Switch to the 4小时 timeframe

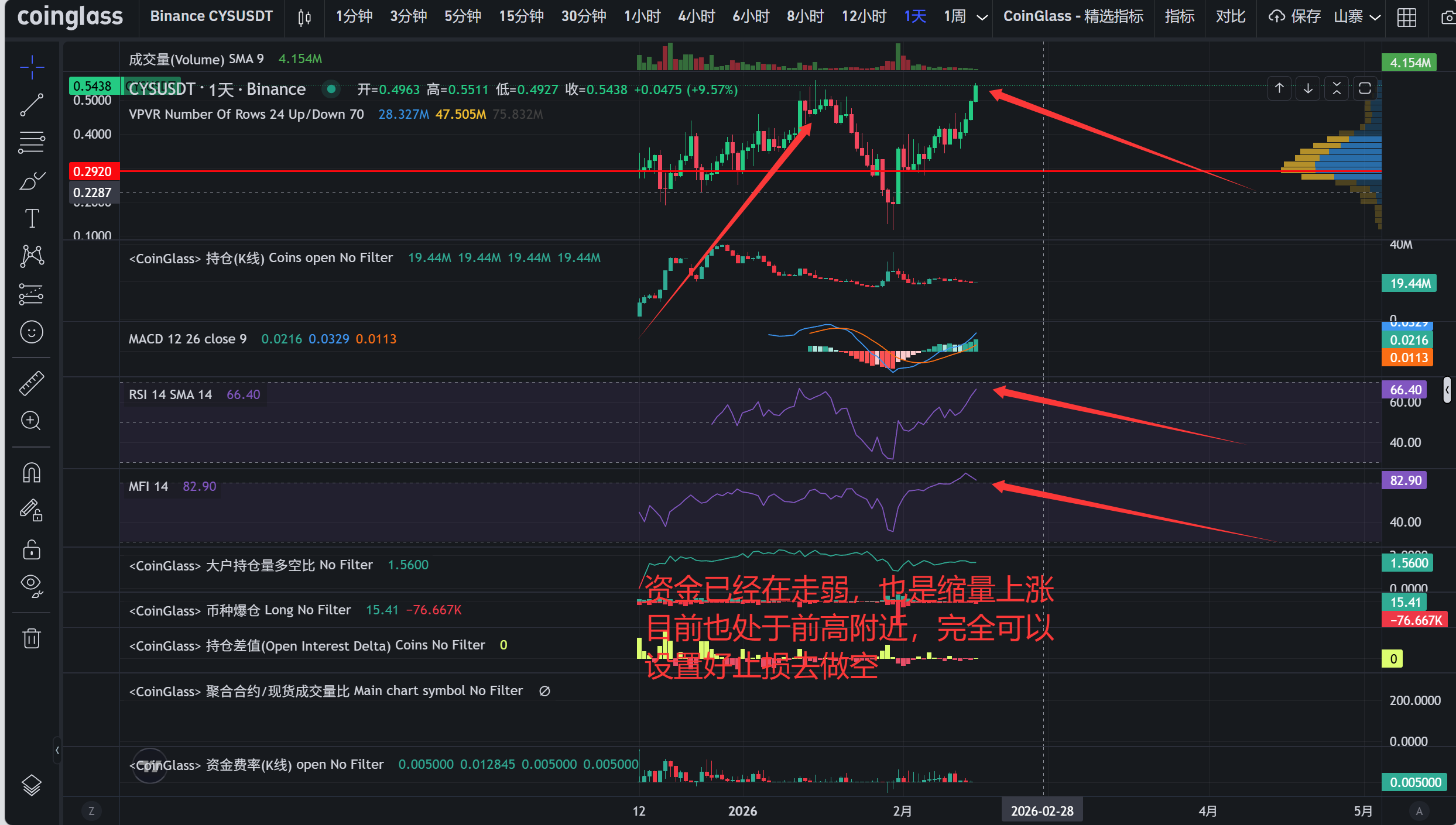[696, 17]
